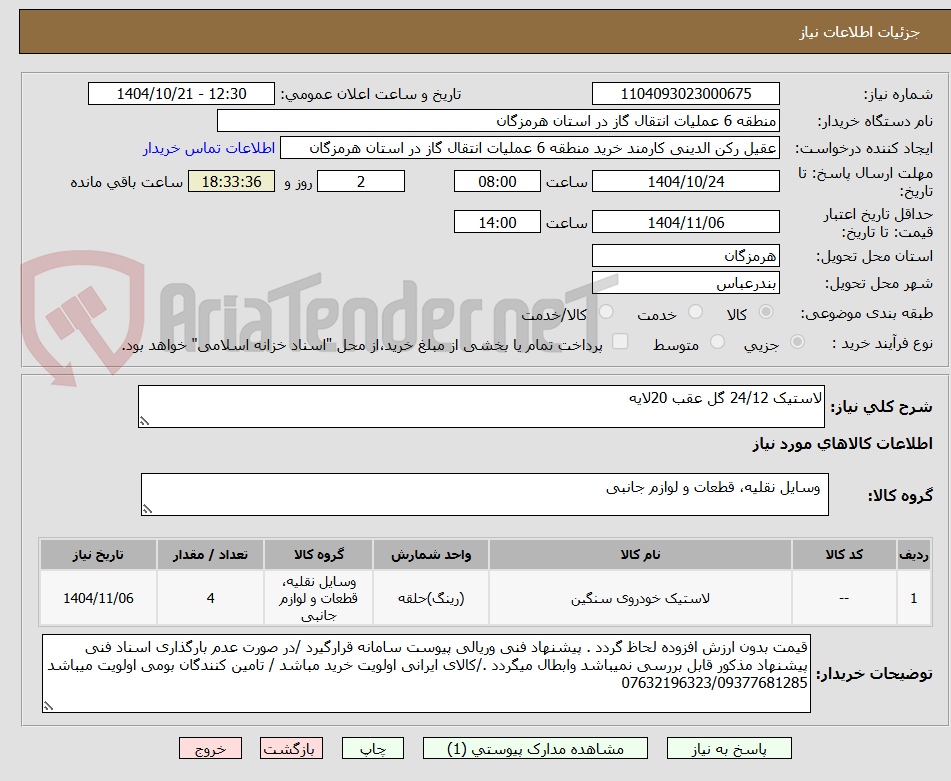Click the price validity date 1404/11/06 field

click(x=685, y=222)
